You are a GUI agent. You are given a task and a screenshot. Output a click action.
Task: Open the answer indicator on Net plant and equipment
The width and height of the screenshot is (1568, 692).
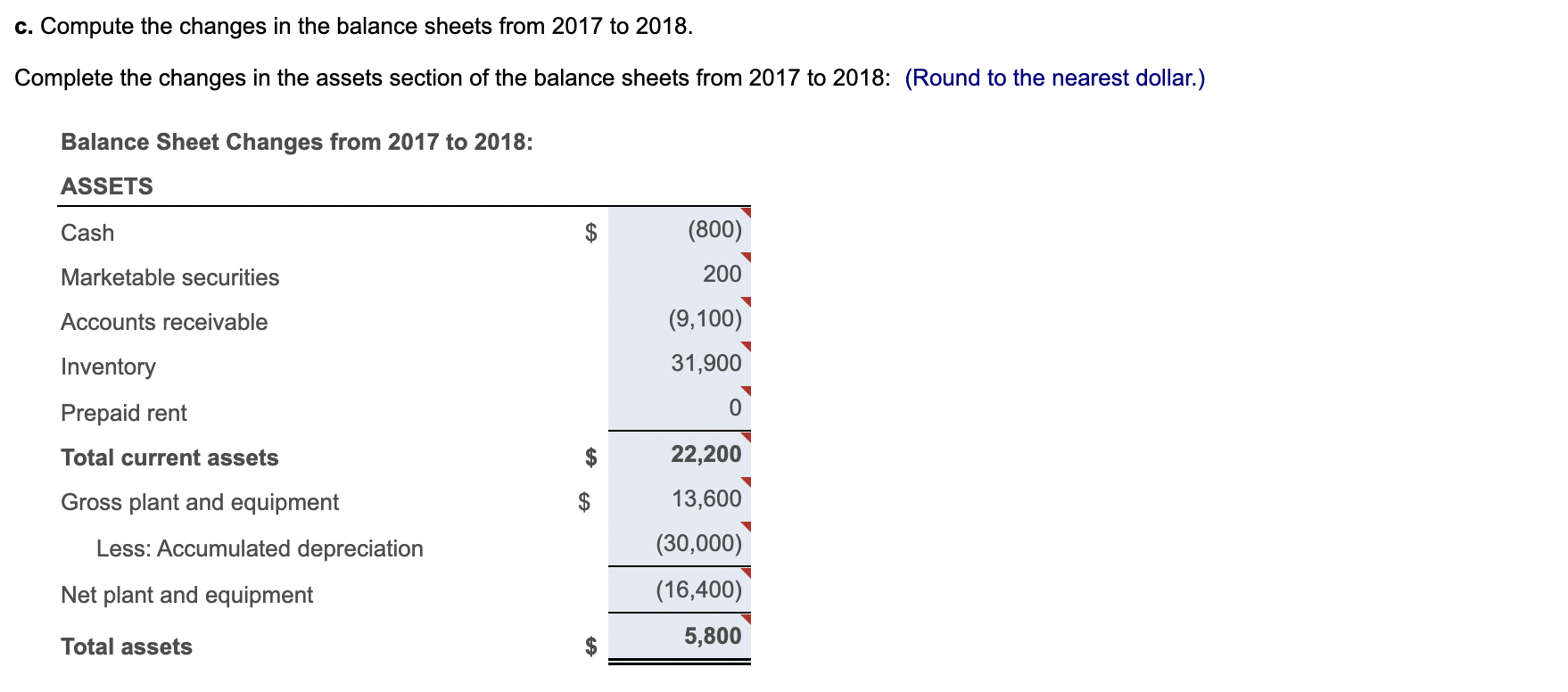coord(746,572)
